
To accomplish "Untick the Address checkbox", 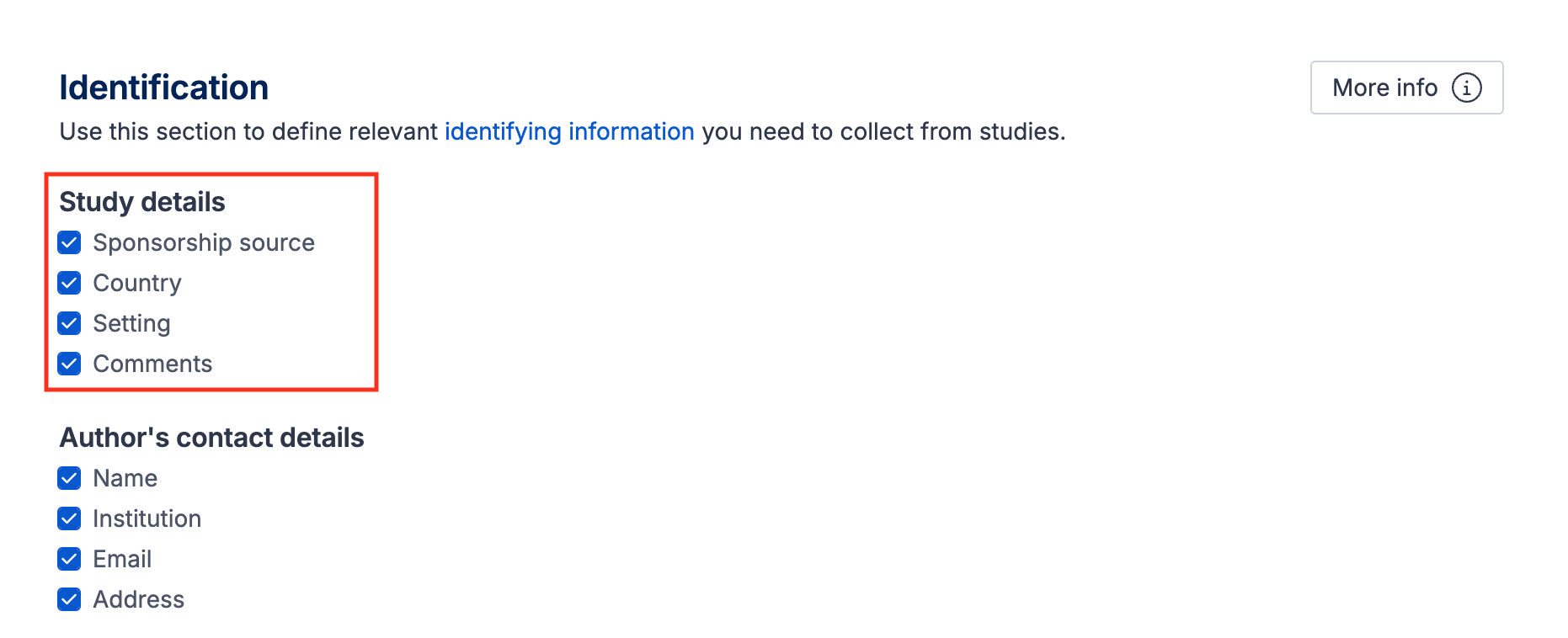I will [70, 600].
